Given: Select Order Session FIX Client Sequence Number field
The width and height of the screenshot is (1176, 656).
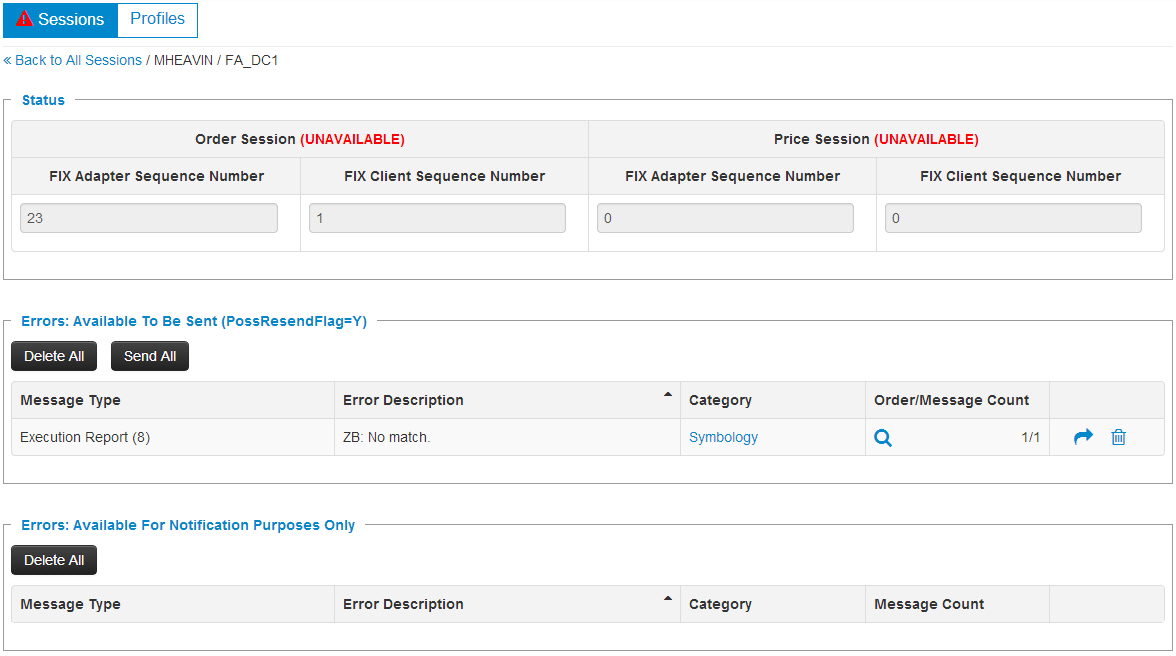Looking at the screenshot, I should [437, 218].
